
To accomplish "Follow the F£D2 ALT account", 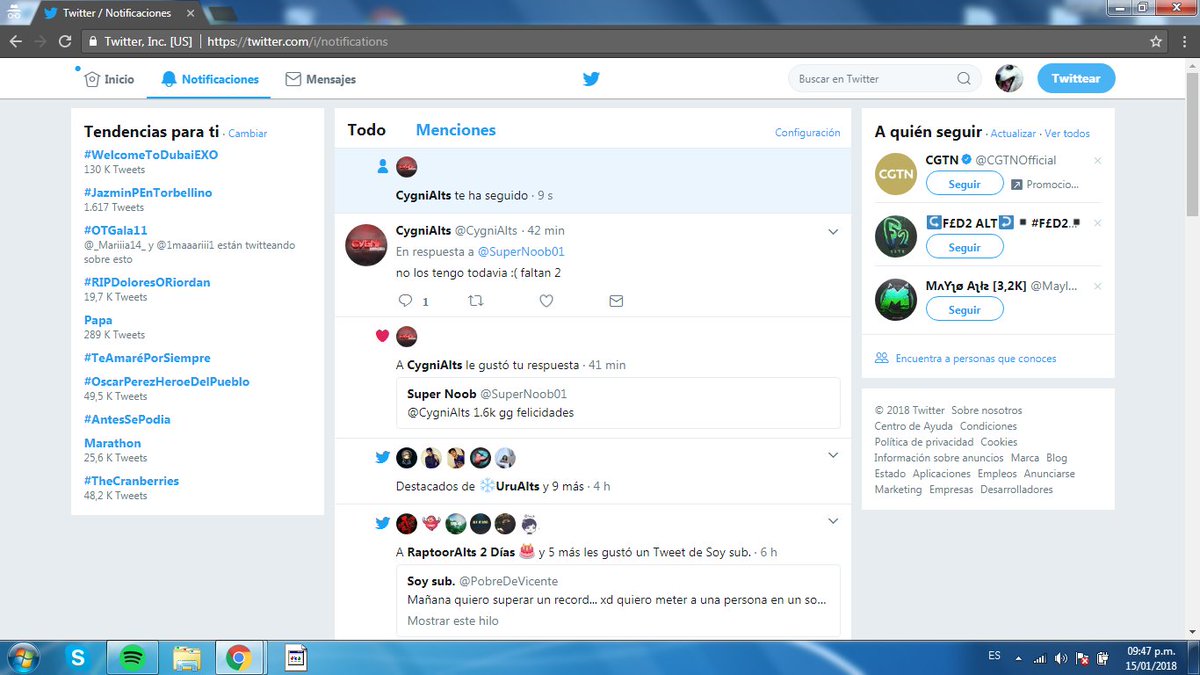I will coord(964,247).
